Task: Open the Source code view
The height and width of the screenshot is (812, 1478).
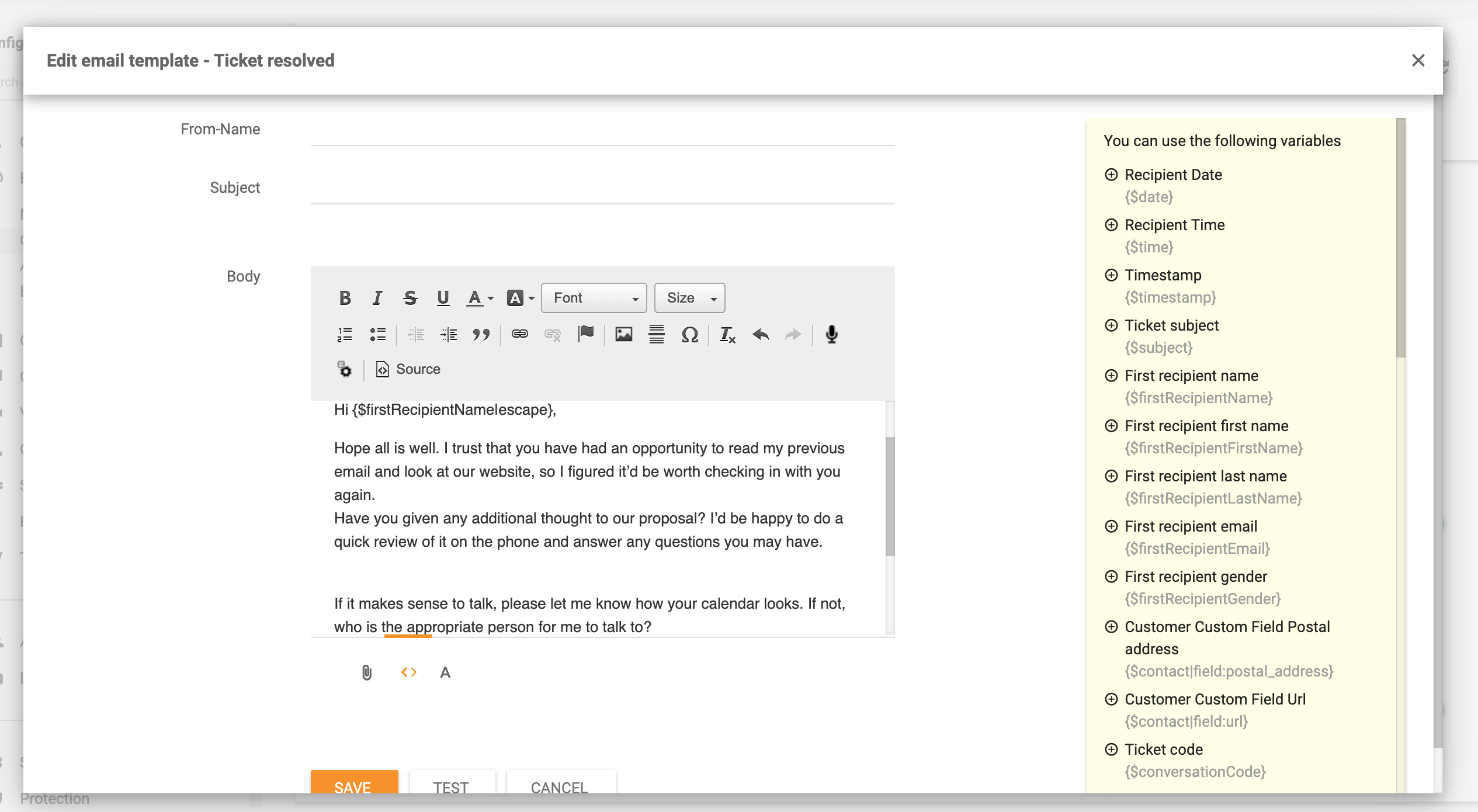Action: (407, 369)
